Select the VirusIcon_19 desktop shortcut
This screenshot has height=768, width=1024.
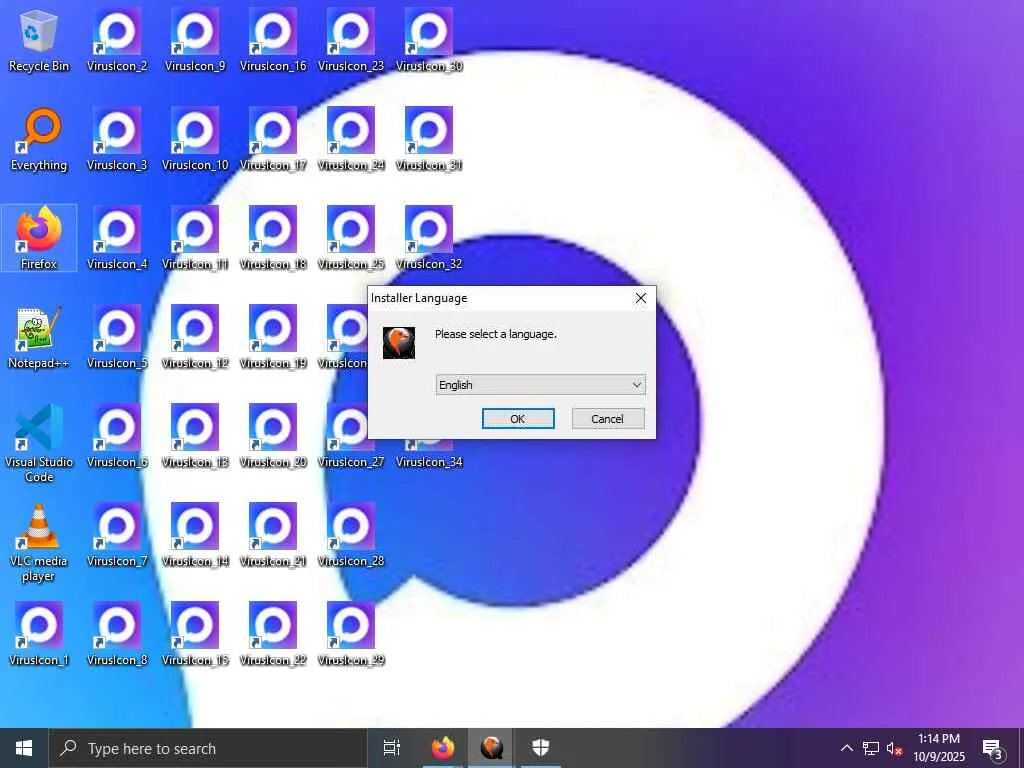(x=273, y=338)
